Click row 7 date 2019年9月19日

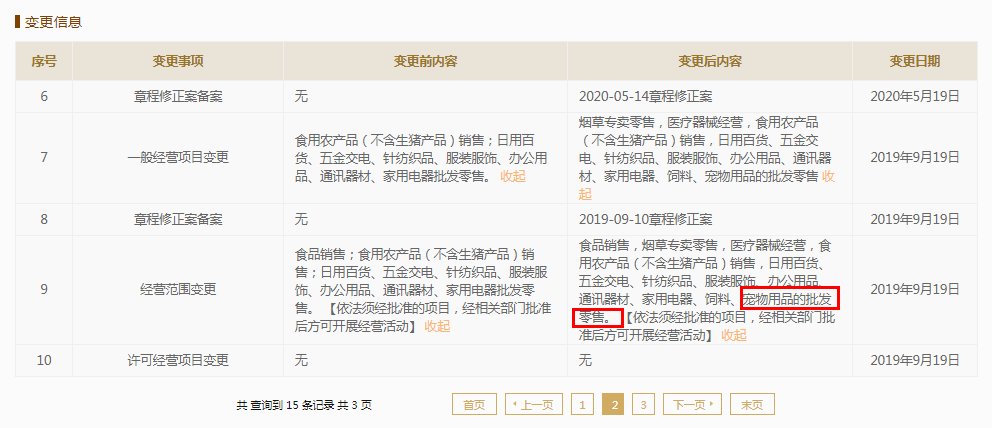tap(915, 158)
